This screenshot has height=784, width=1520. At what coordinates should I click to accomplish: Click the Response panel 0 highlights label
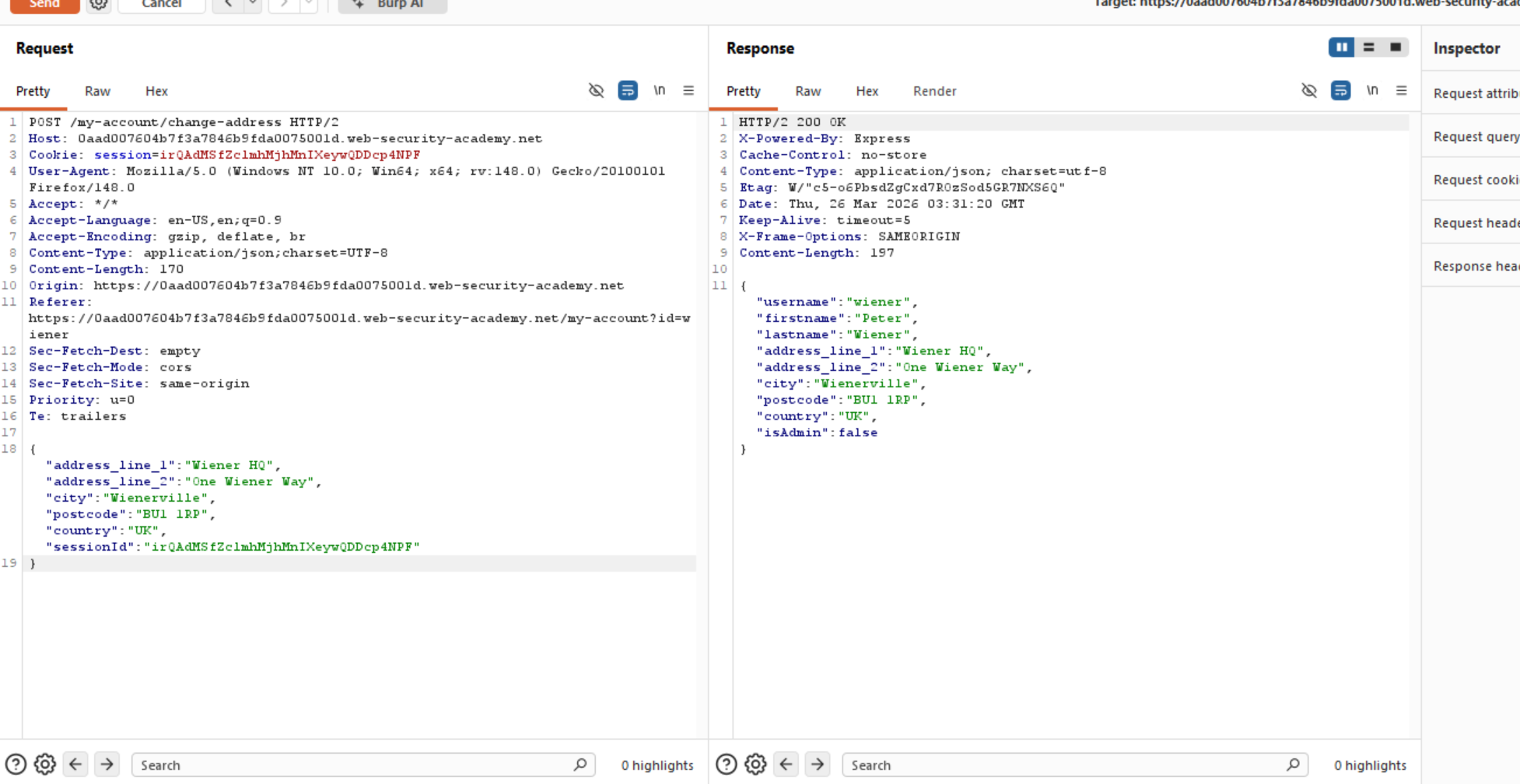(x=1370, y=765)
